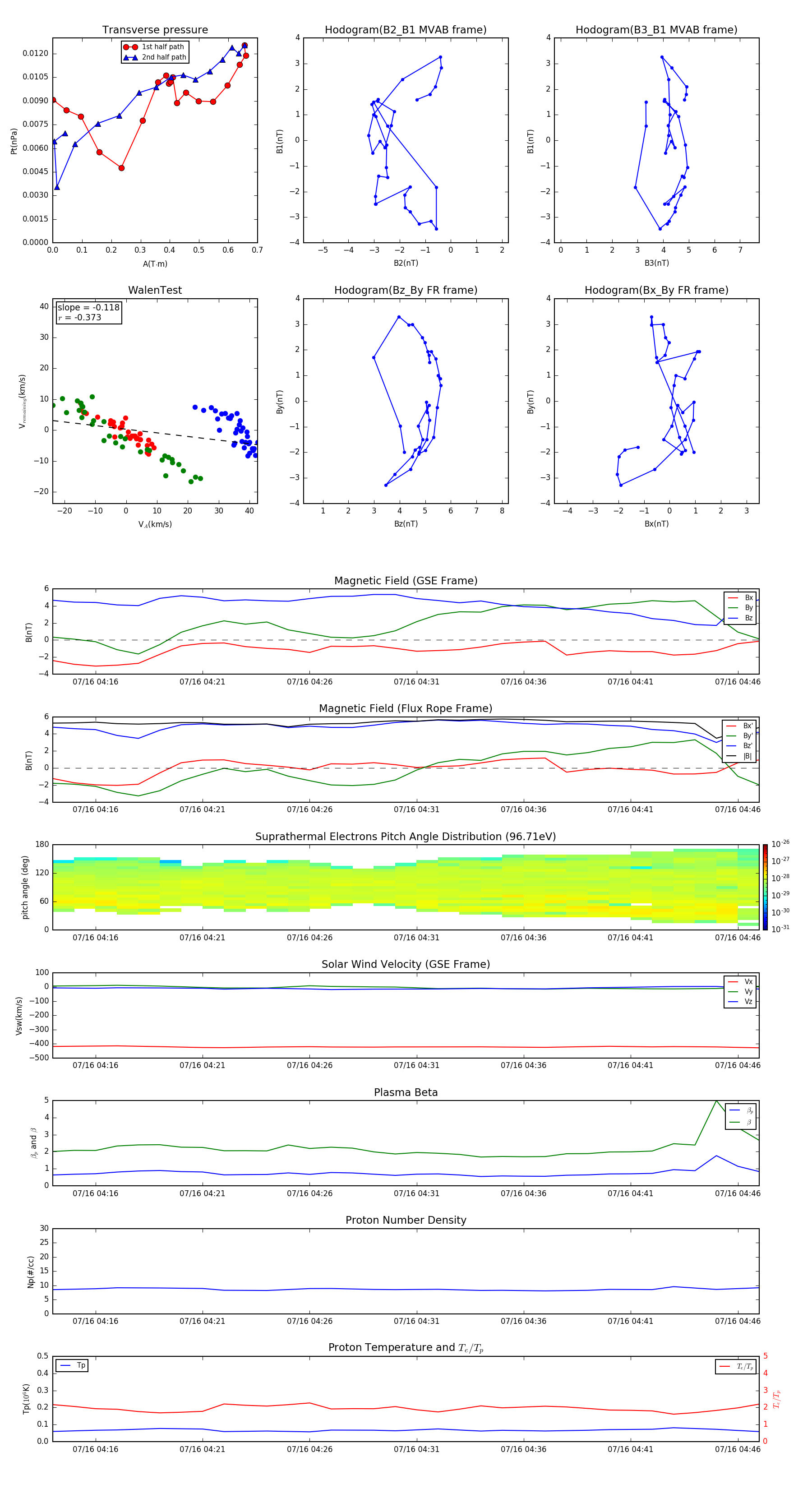Click the 'Hodogram(B2_B1 MVAB frame)' title
This screenshot has height=1489, width=812.
[406, 29]
